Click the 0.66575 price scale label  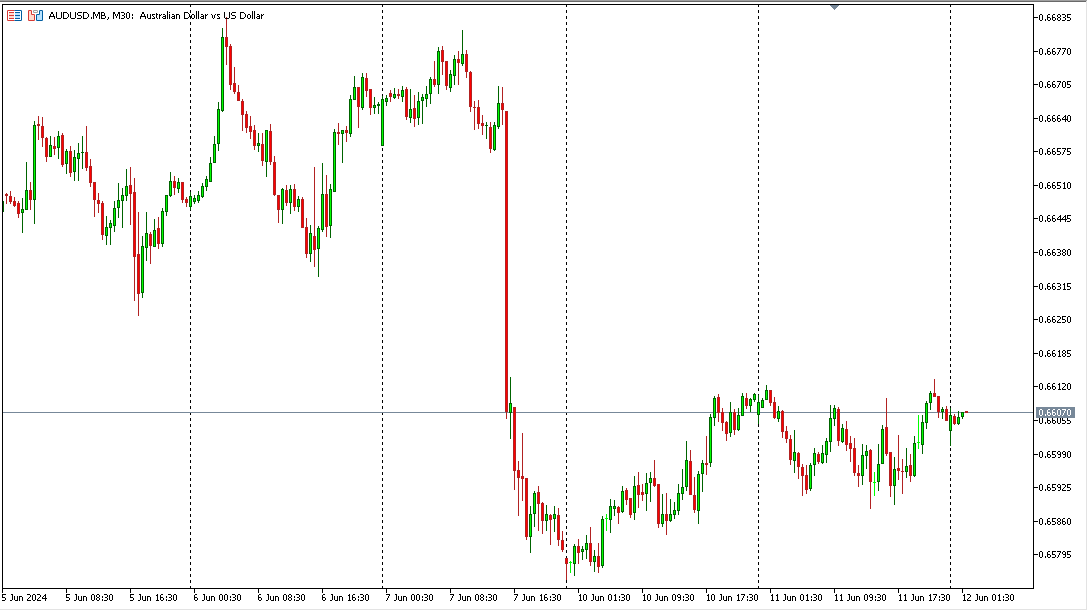pos(1056,152)
